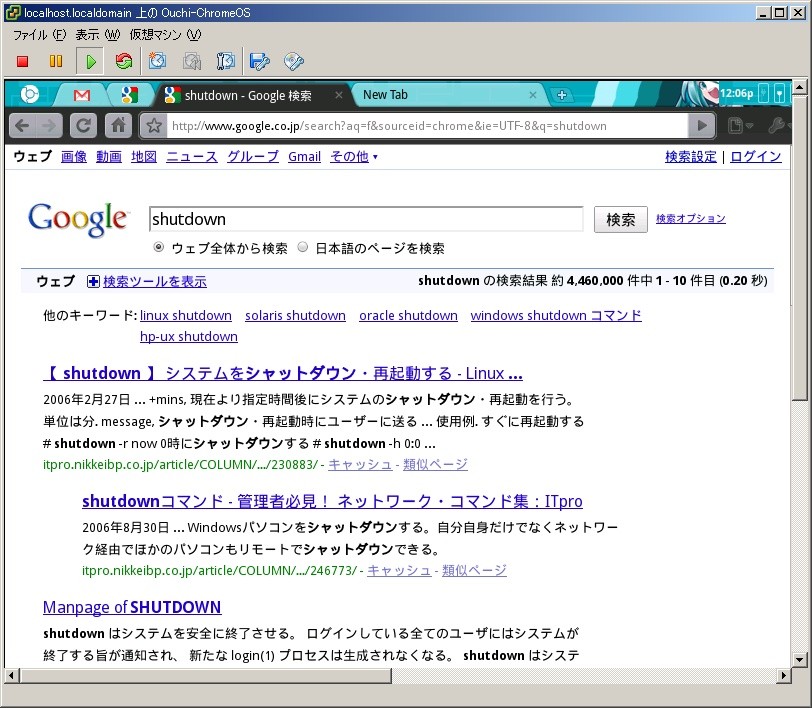Revert to the VM snapshot
Screen dimensions: 812x708
(x=192, y=61)
